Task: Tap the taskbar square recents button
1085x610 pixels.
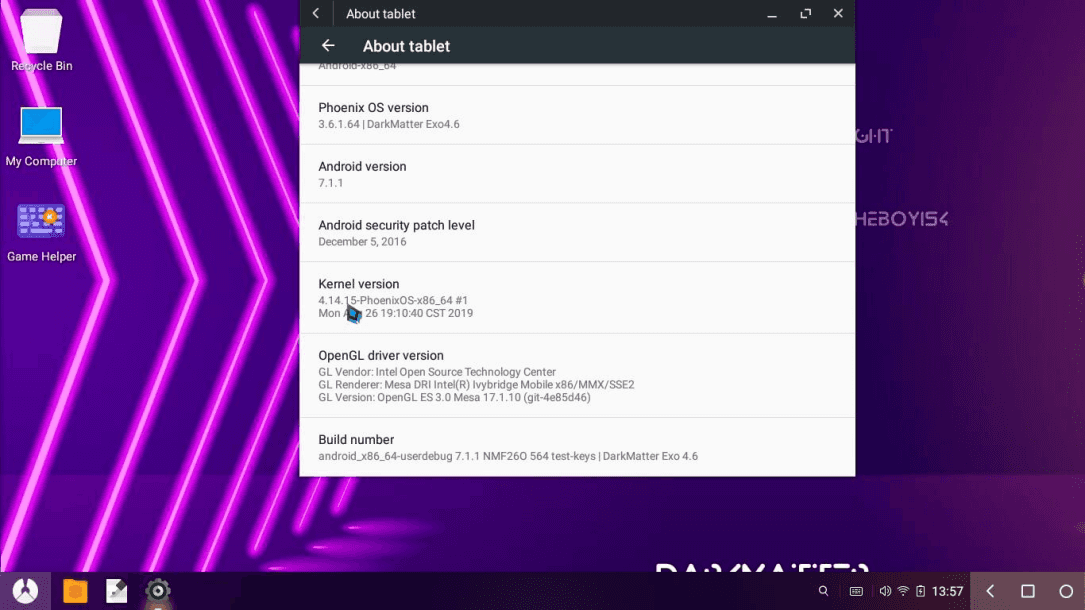Action: point(1028,591)
